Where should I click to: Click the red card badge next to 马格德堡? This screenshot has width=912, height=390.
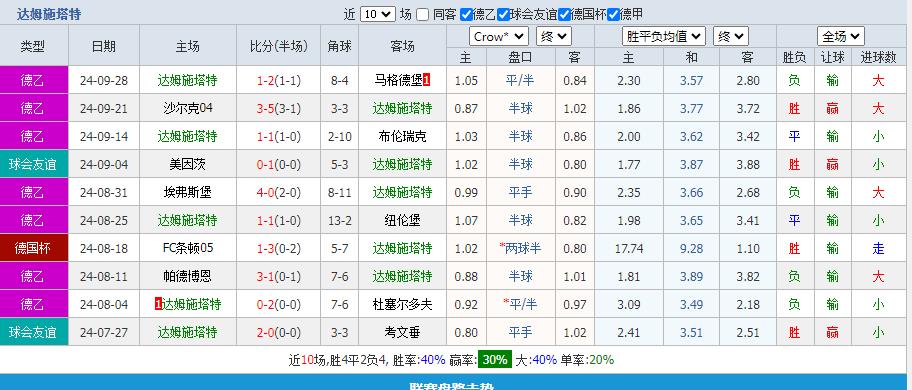coord(426,80)
